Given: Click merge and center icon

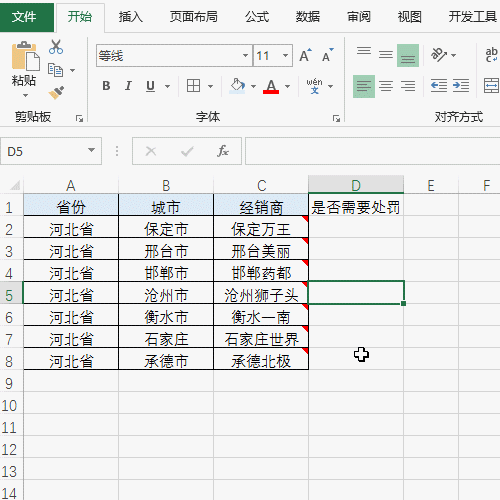Looking at the screenshot, I should (x=492, y=86).
